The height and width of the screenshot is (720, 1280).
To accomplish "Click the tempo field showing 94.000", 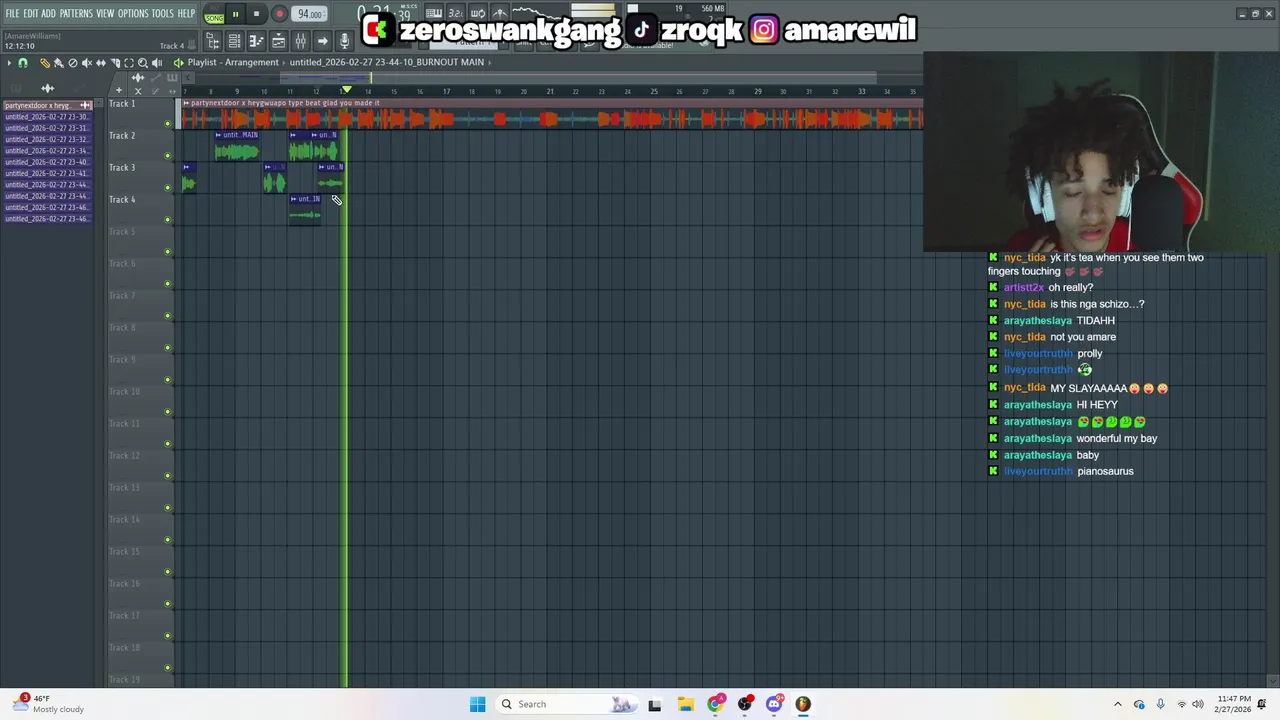I will tap(309, 14).
